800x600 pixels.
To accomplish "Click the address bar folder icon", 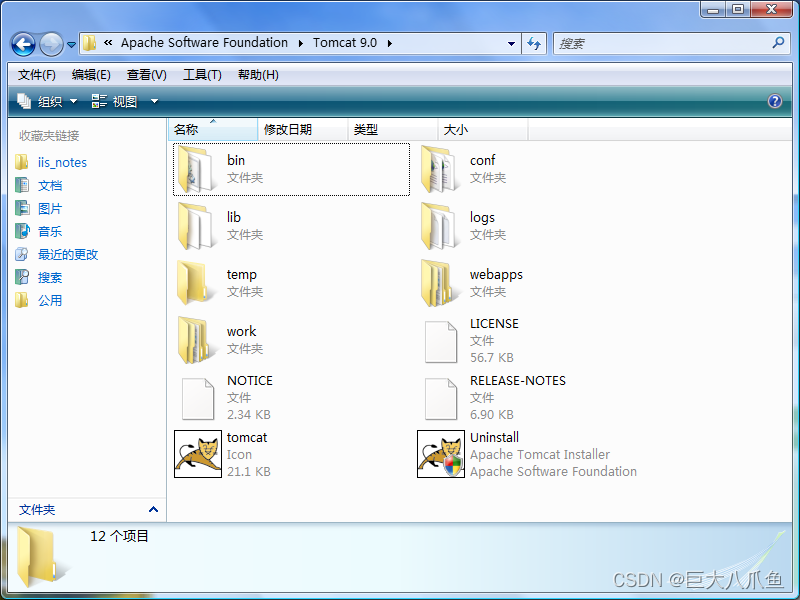I will pyautogui.click(x=89, y=43).
